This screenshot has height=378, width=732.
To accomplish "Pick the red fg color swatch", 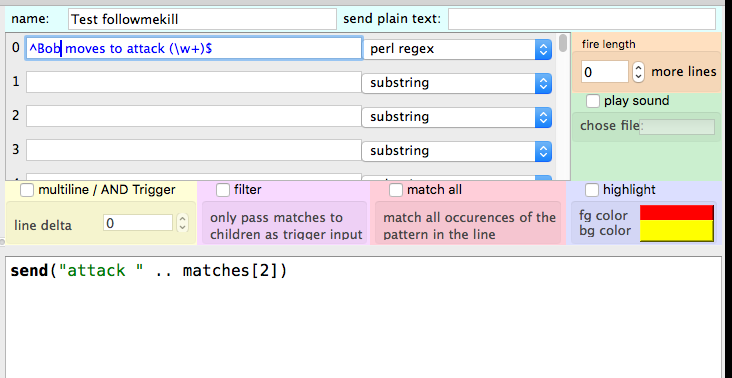I will point(676,213).
